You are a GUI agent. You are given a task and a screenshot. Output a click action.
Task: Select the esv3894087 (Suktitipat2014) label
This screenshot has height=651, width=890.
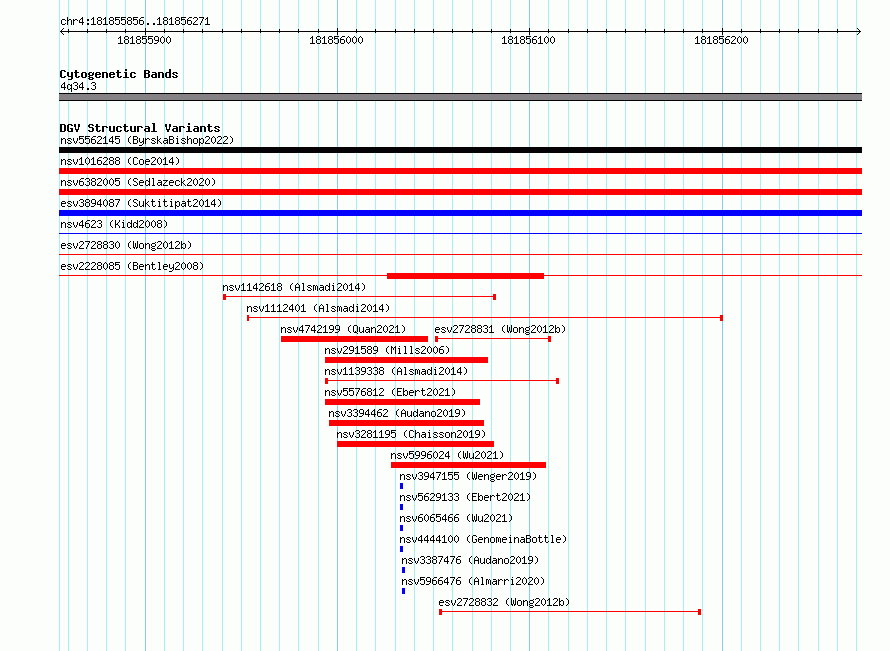pos(141,203)
